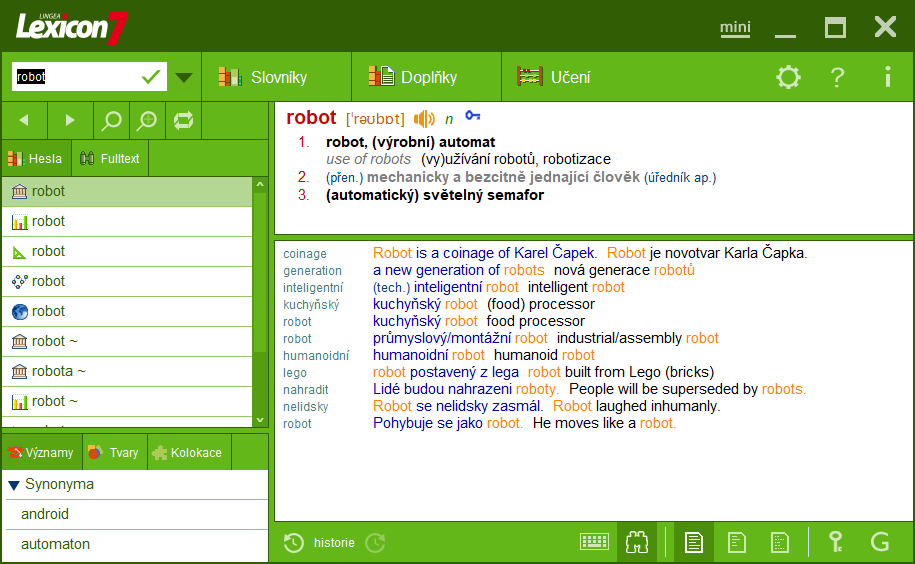Open settings via the gear icon

[788, 77]
